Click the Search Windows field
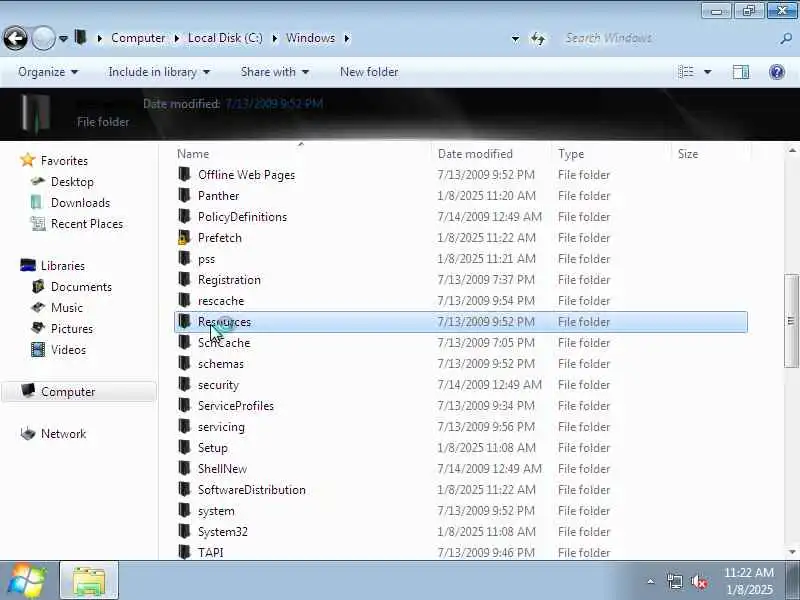The image size is (800, 600). click(668, 38)
